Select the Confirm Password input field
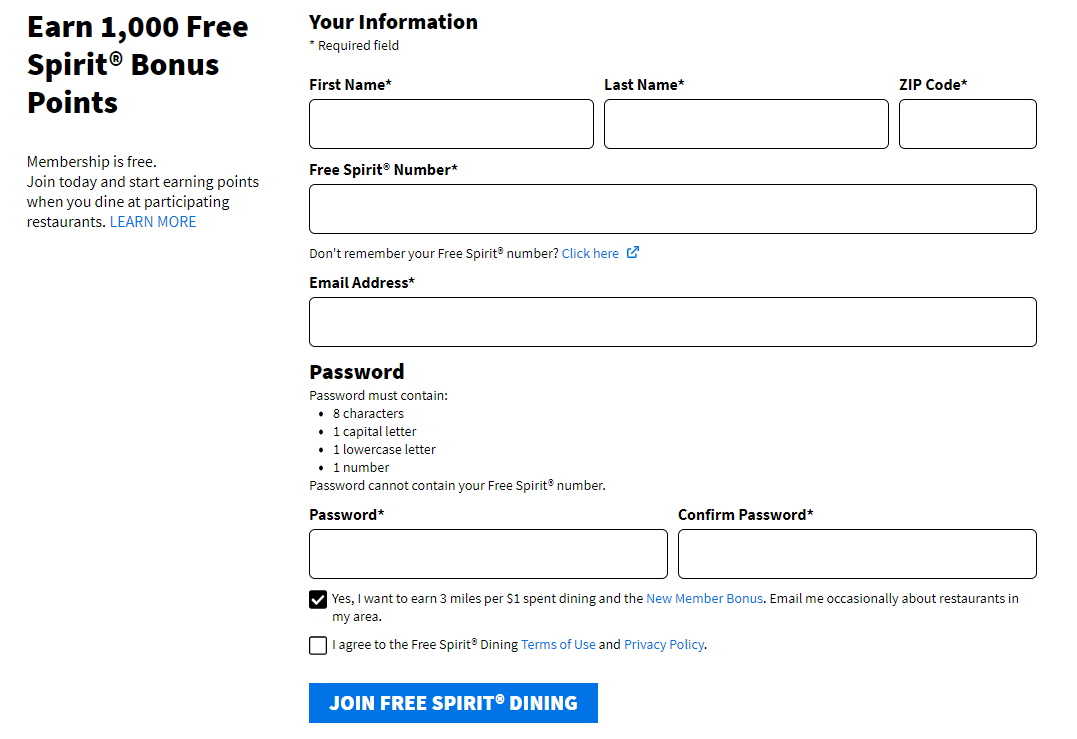1077x739 pixels. (x=857, y=554)
